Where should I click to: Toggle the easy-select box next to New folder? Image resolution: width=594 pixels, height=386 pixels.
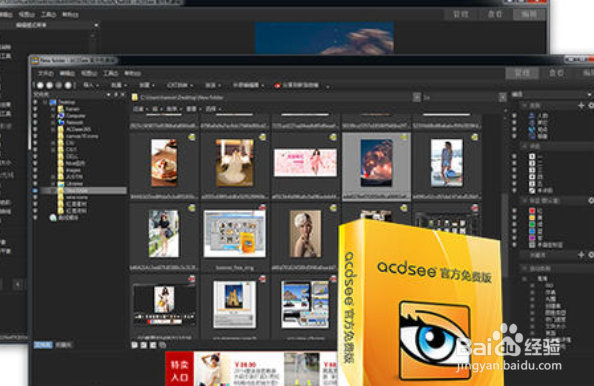pos(35,191)
